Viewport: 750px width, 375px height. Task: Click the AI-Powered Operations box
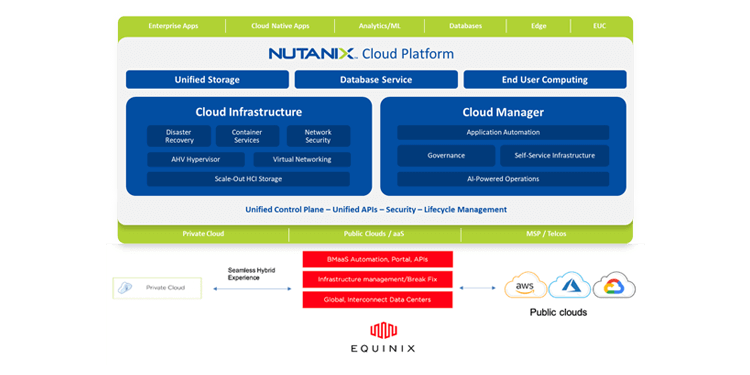point(503,179)
